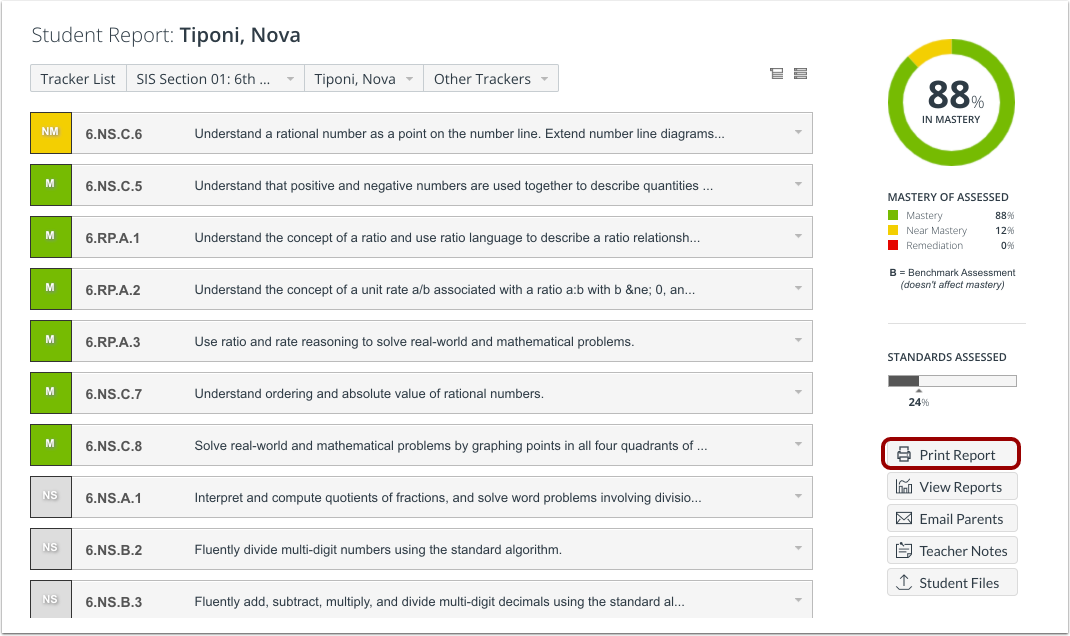Select the Email Parents envelope icon
1070x636 pixels.
pyautogui.click(x=904, y=518)
